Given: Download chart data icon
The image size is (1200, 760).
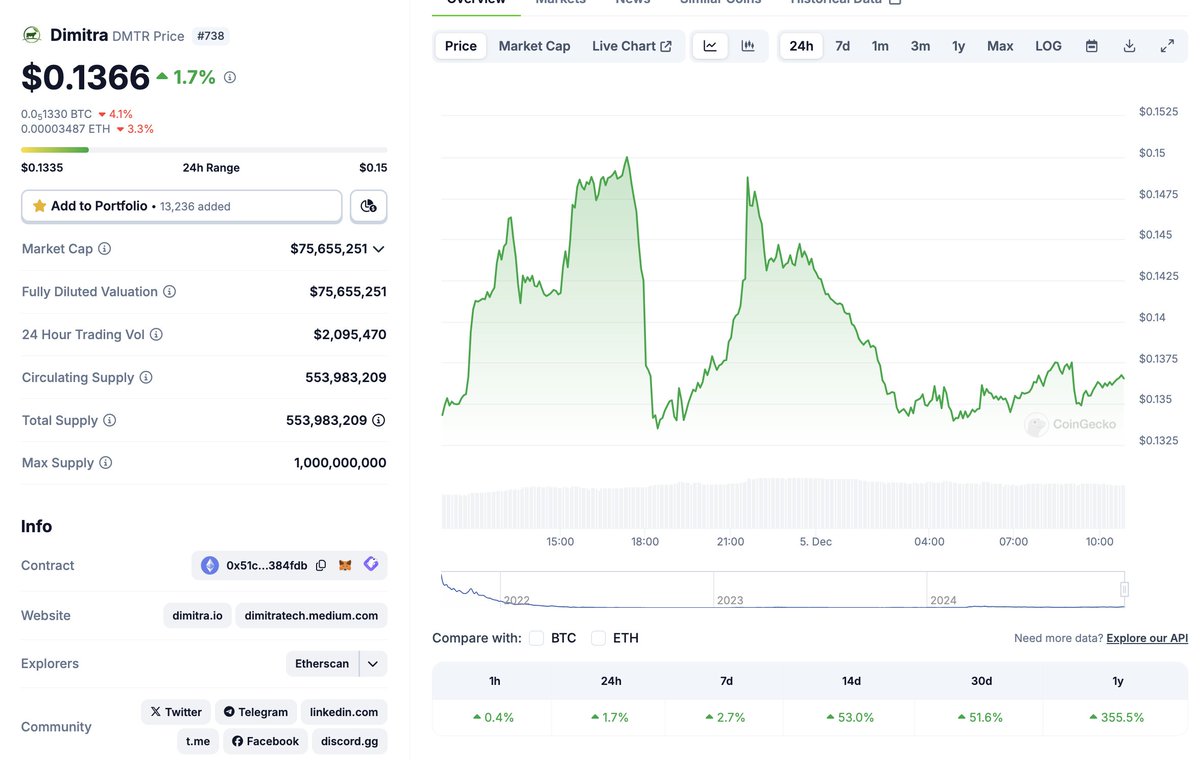Looking at the screenshot, I should [x=1129, y=46].
